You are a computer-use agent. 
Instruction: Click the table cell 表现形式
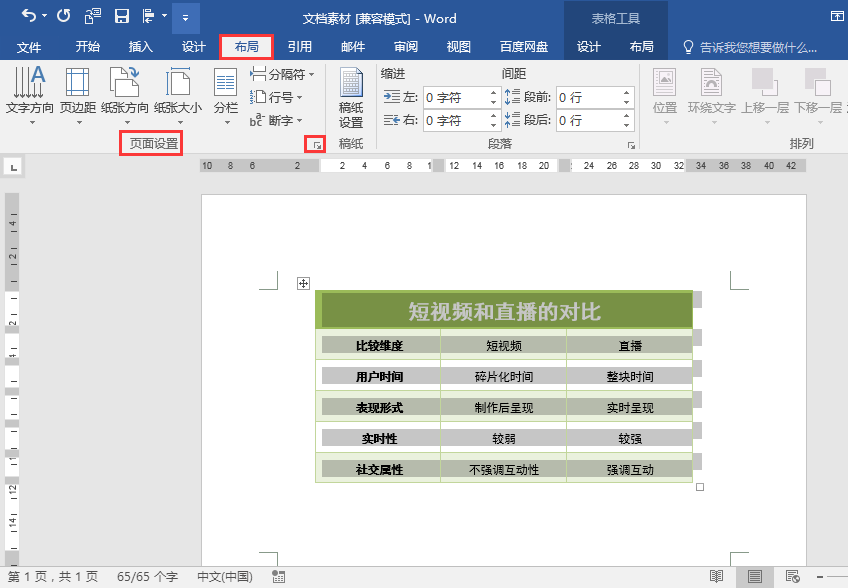(379, 408)
